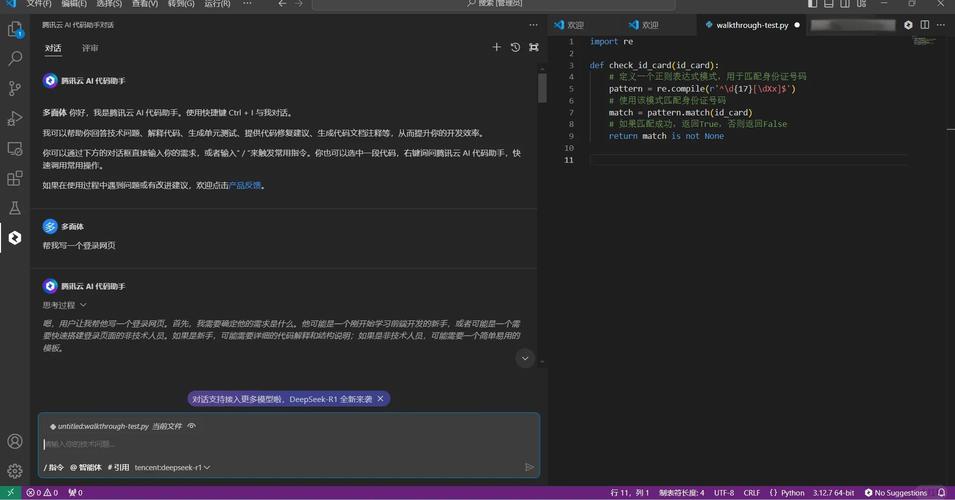Open customize layout icon in title bar
Viewport: 955px width, 500px height.
(x=861, y=4)
